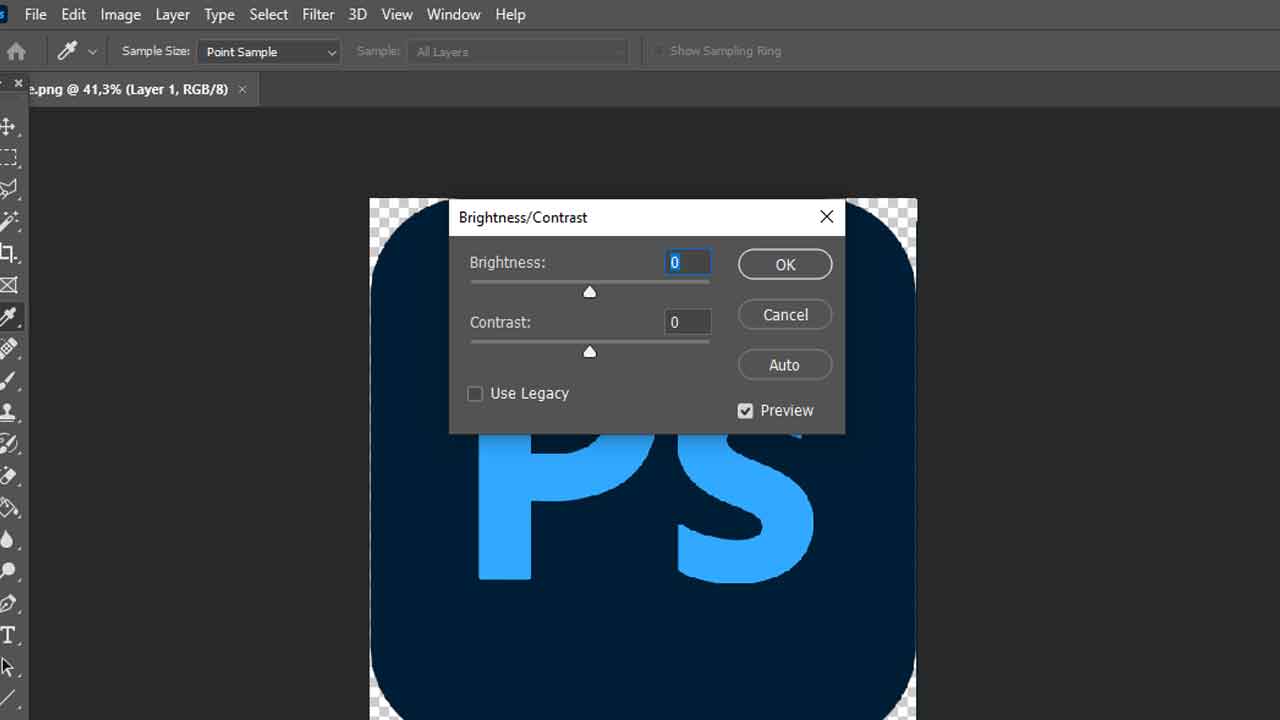The width and height of the screenshot is (1280, 720).
Task: Select the Rectangular Marquee tool
Action: point(8,158)
